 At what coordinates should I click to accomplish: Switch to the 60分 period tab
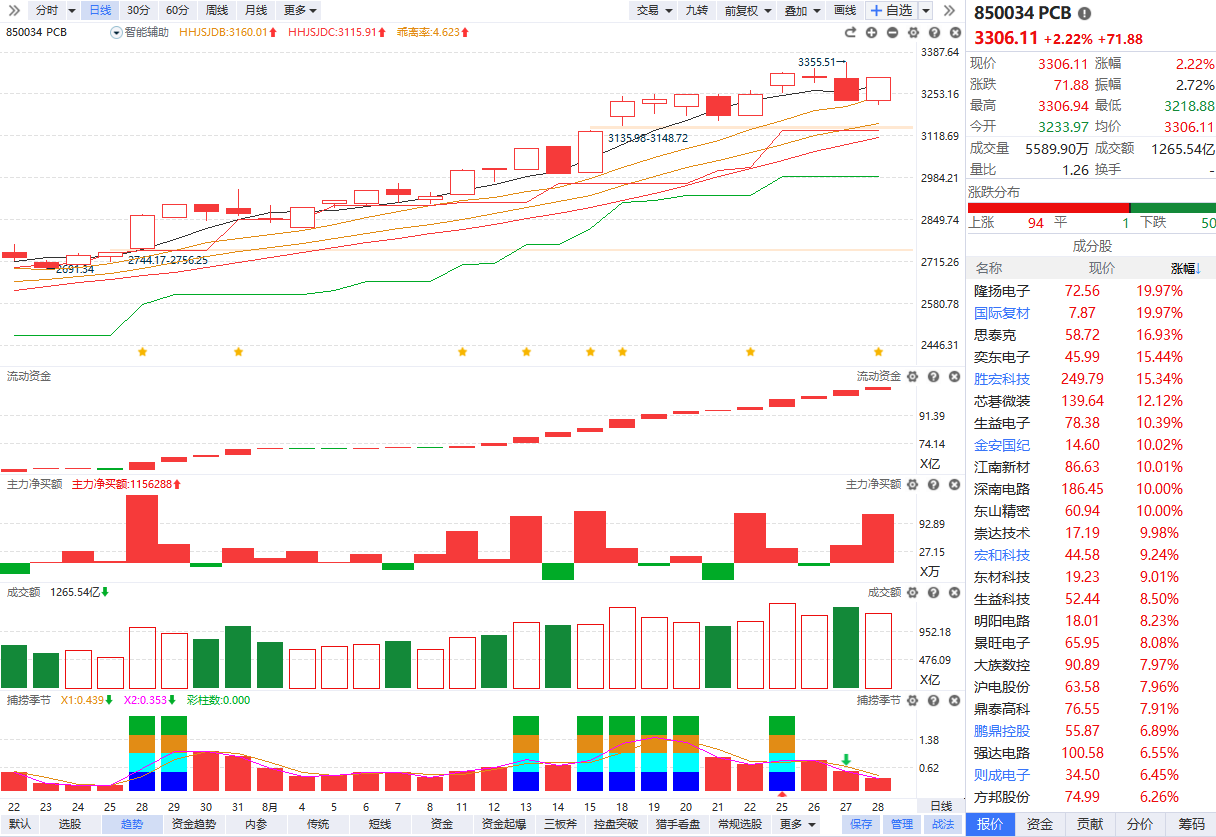pos(177,10)
